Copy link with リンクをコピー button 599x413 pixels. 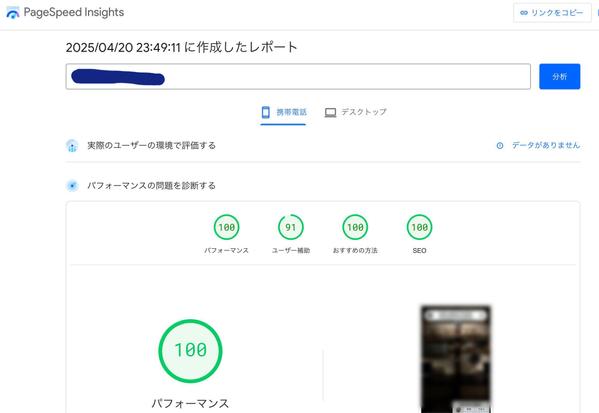552,13
